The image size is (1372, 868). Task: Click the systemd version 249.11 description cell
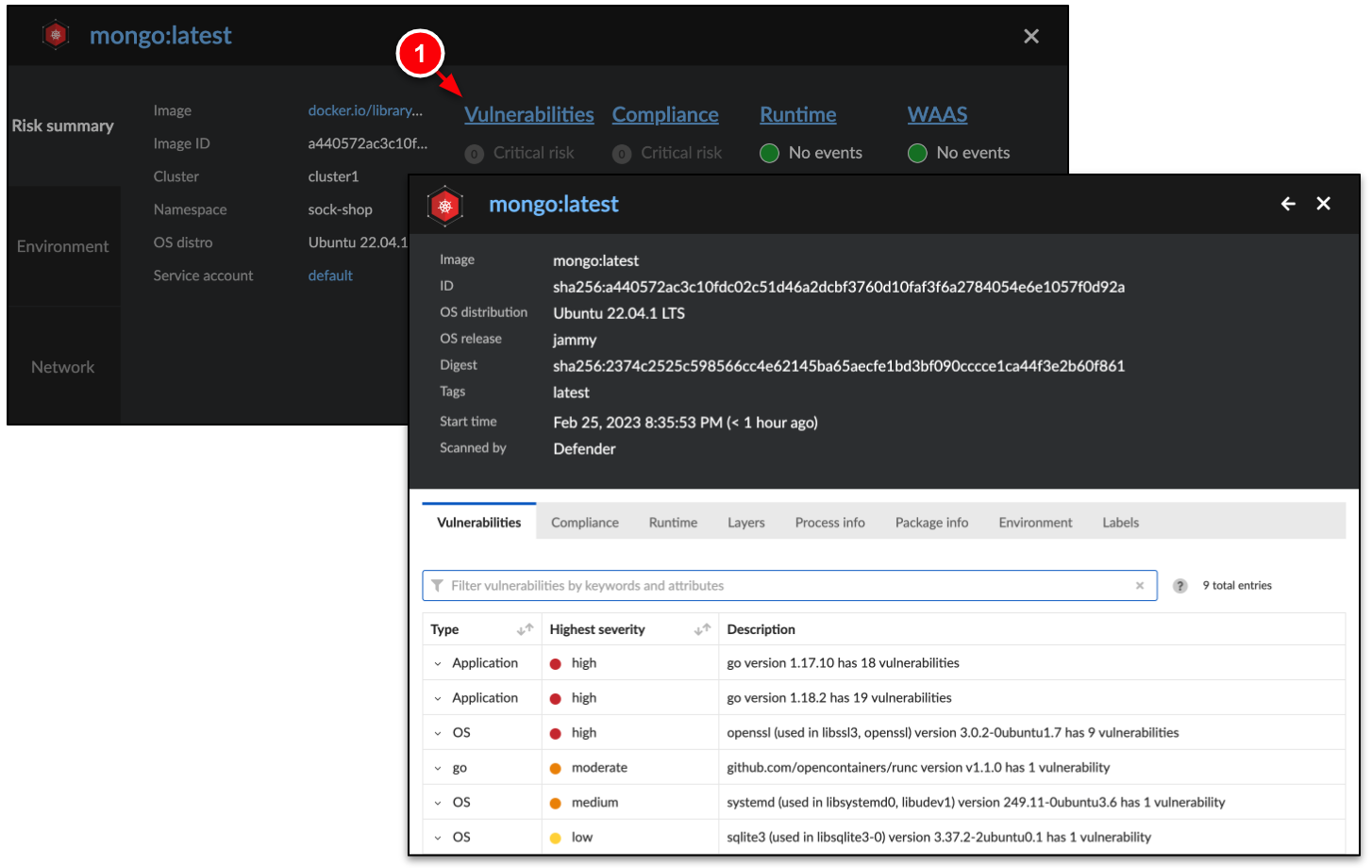976,803
